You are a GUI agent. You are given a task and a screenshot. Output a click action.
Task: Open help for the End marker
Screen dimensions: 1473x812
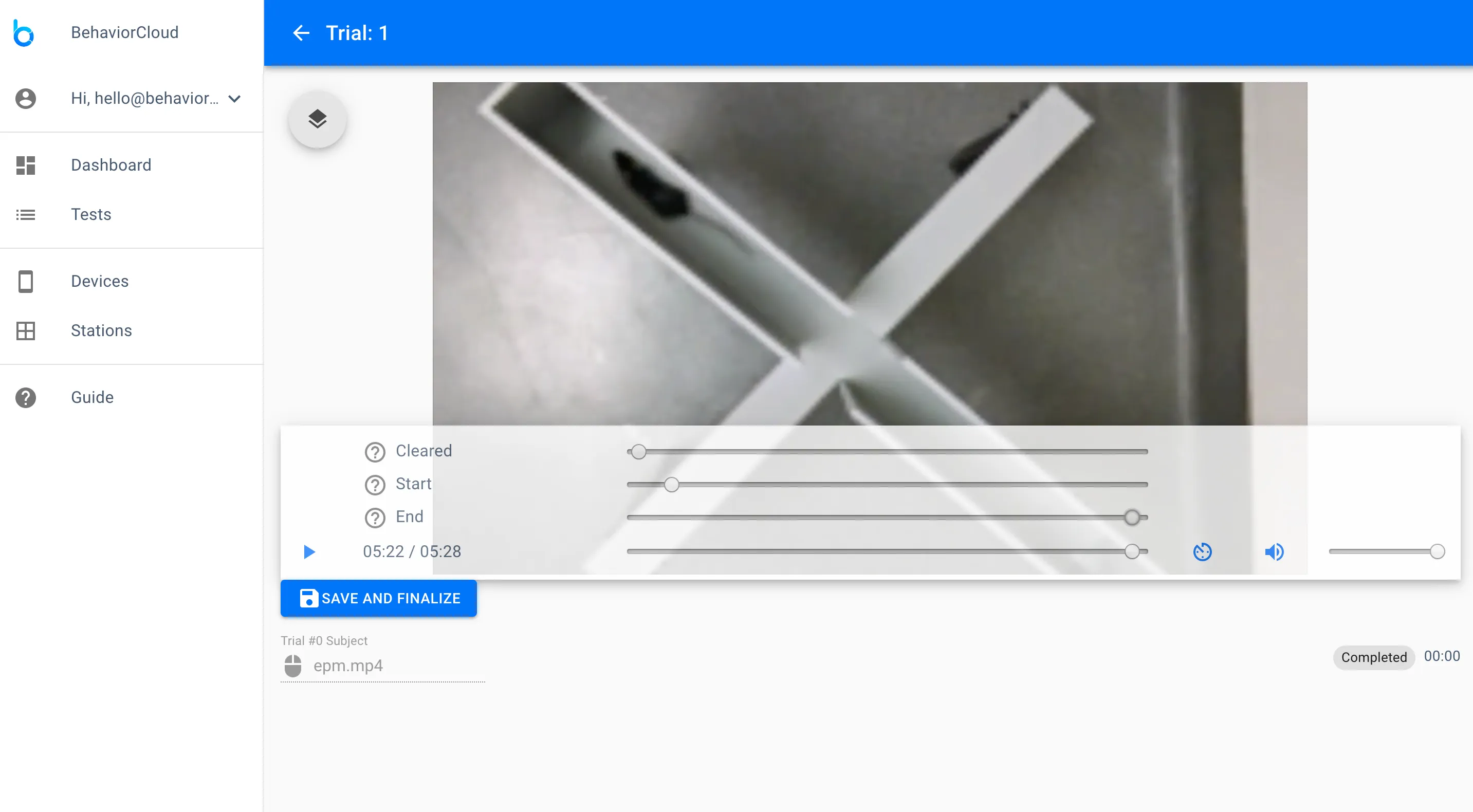pos(375,518)
